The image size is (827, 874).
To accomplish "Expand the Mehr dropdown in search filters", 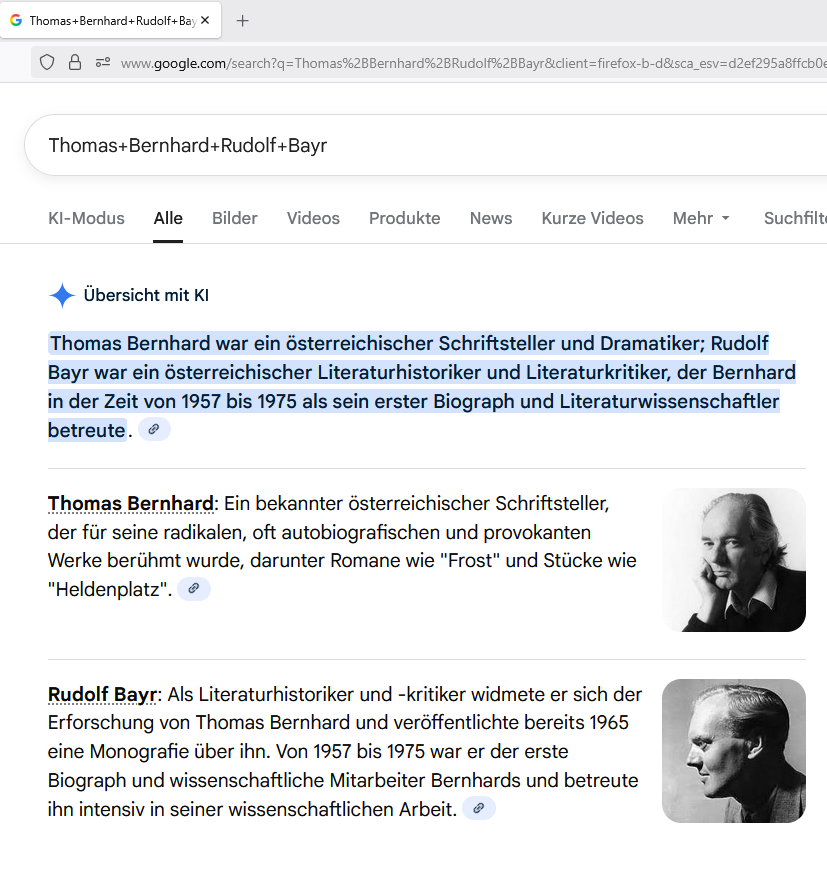I will [x=701, y=218].
